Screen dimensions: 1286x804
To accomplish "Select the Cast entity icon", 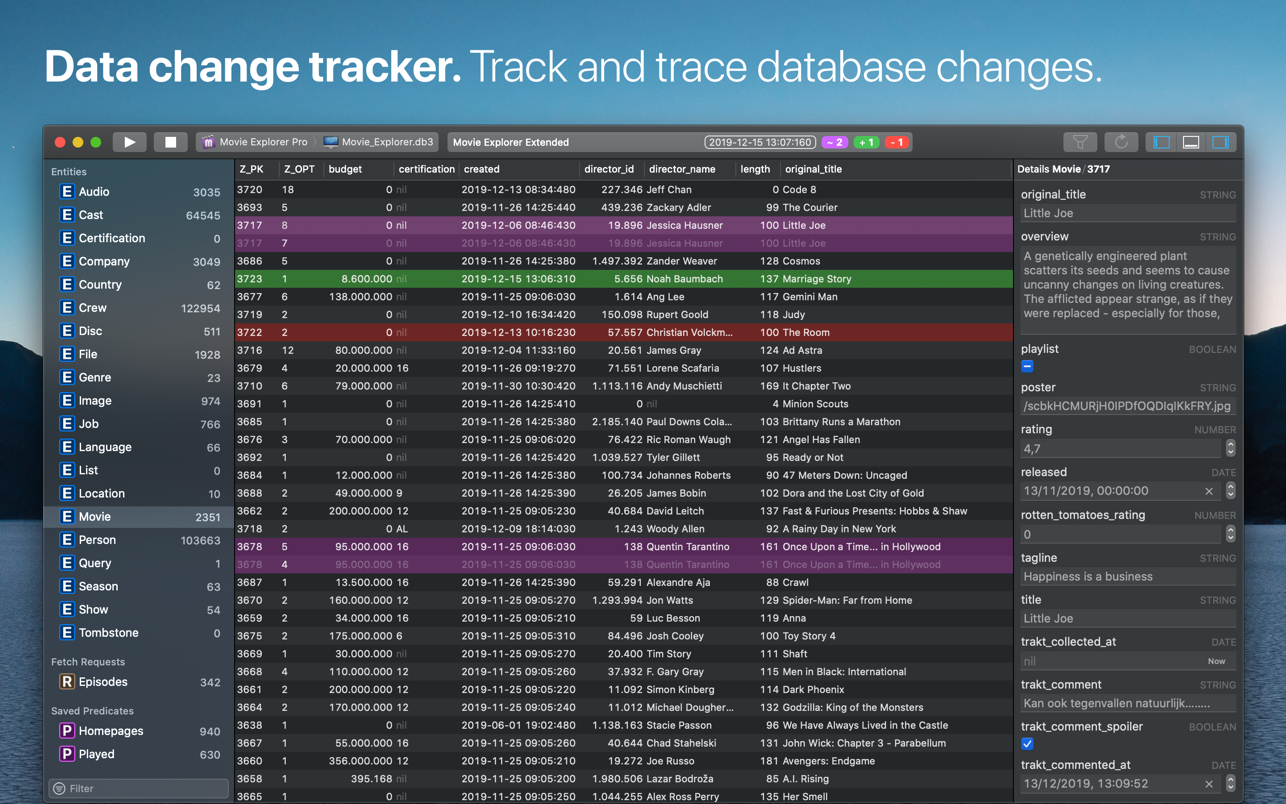I will 67,215.
